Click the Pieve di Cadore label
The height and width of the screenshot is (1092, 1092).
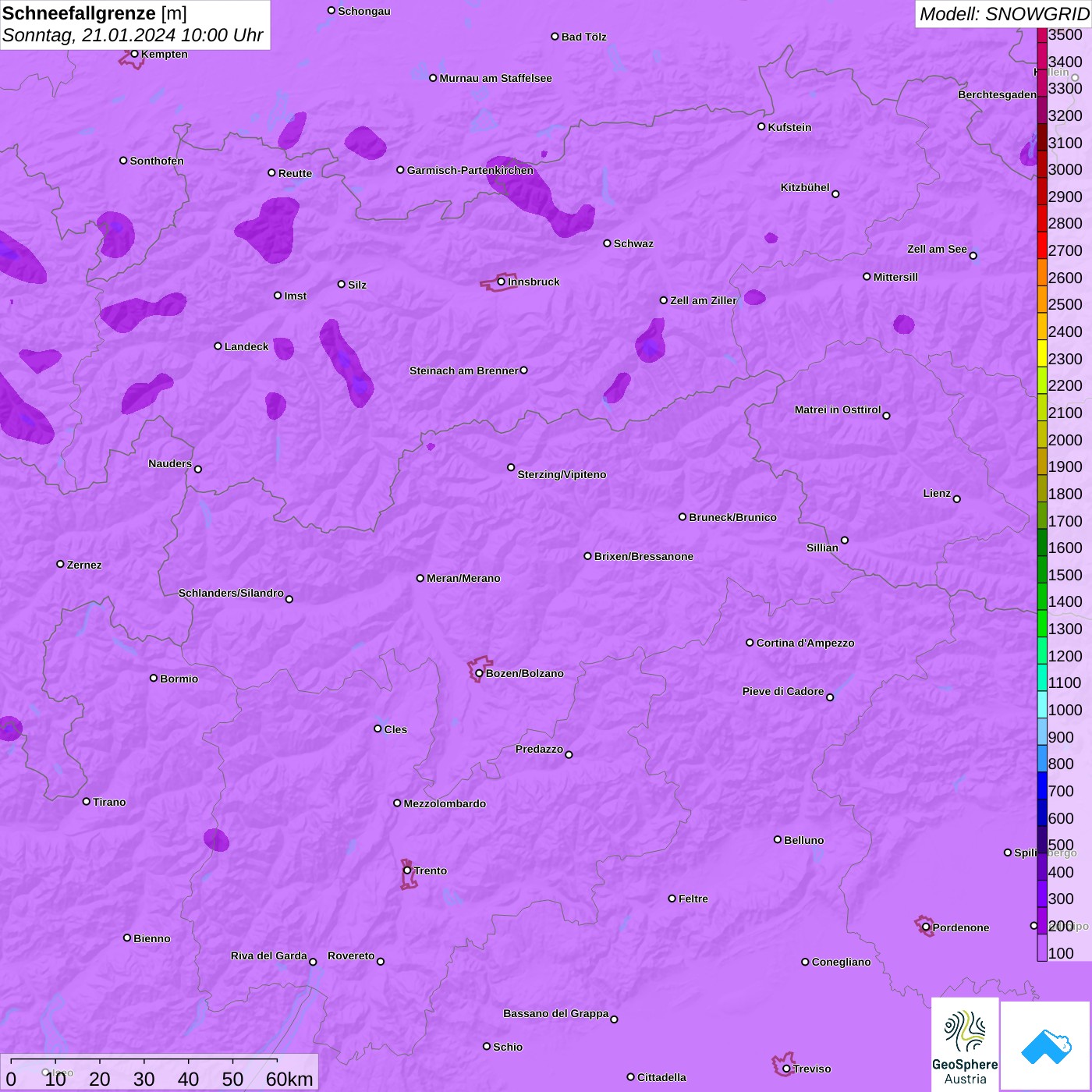[x=783, y=691]
